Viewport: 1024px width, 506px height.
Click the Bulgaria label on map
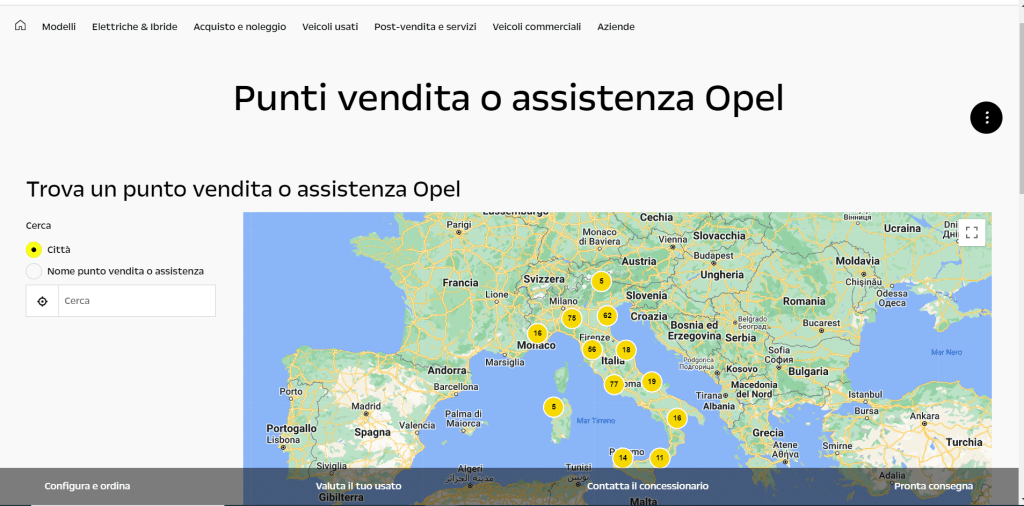pyautogui.click(x=807, y=372)
